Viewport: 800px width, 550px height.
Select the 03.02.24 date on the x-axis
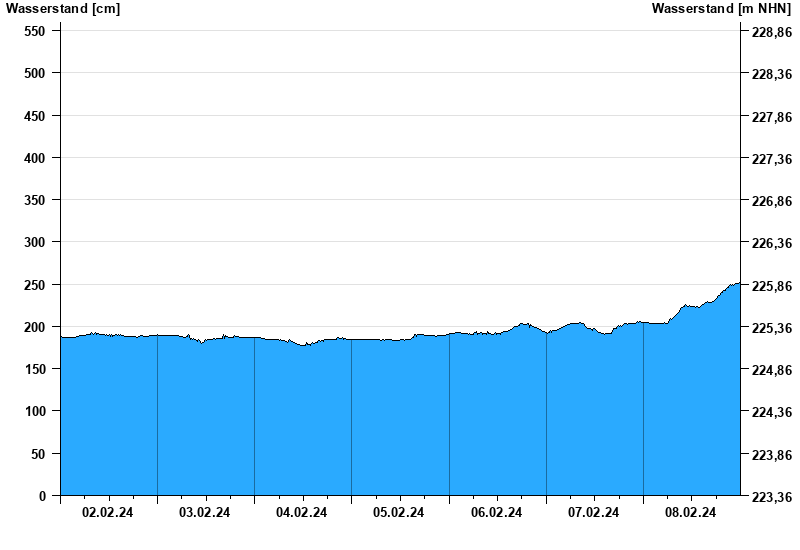[x=205, y=513]
